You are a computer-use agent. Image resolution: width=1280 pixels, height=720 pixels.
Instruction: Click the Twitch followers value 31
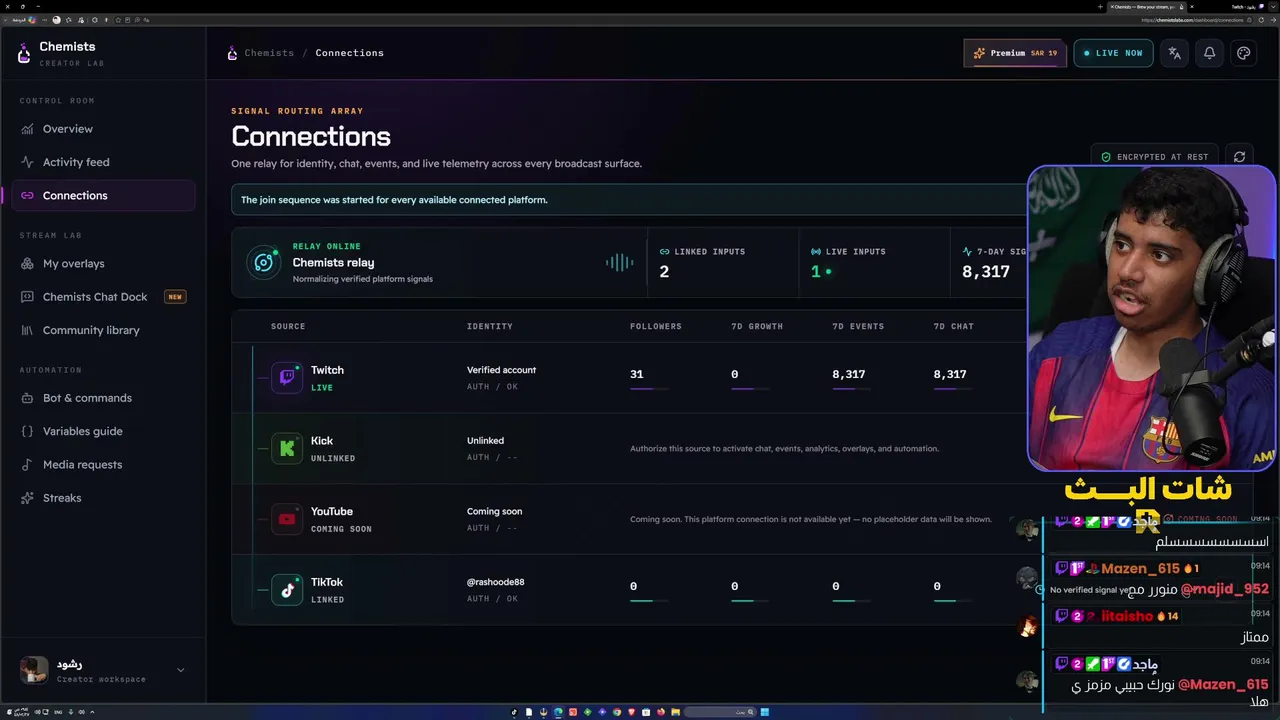pyautogui.click(x=637, y=374)
